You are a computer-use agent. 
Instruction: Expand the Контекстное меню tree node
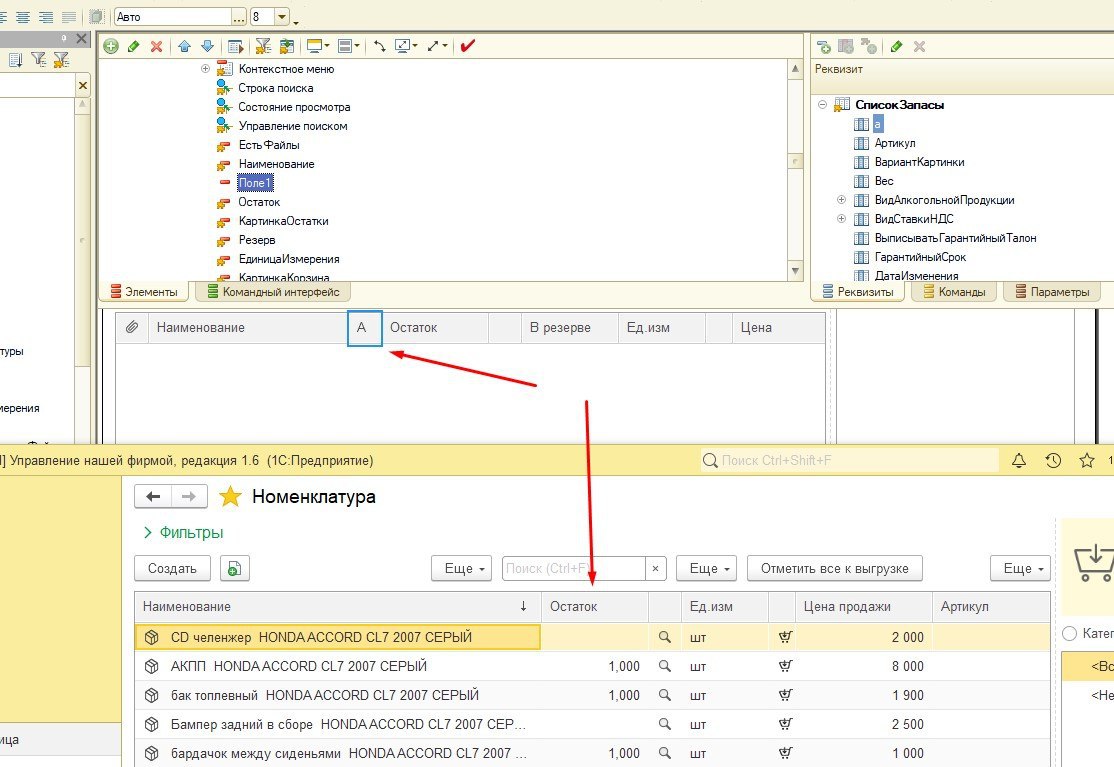205,69
